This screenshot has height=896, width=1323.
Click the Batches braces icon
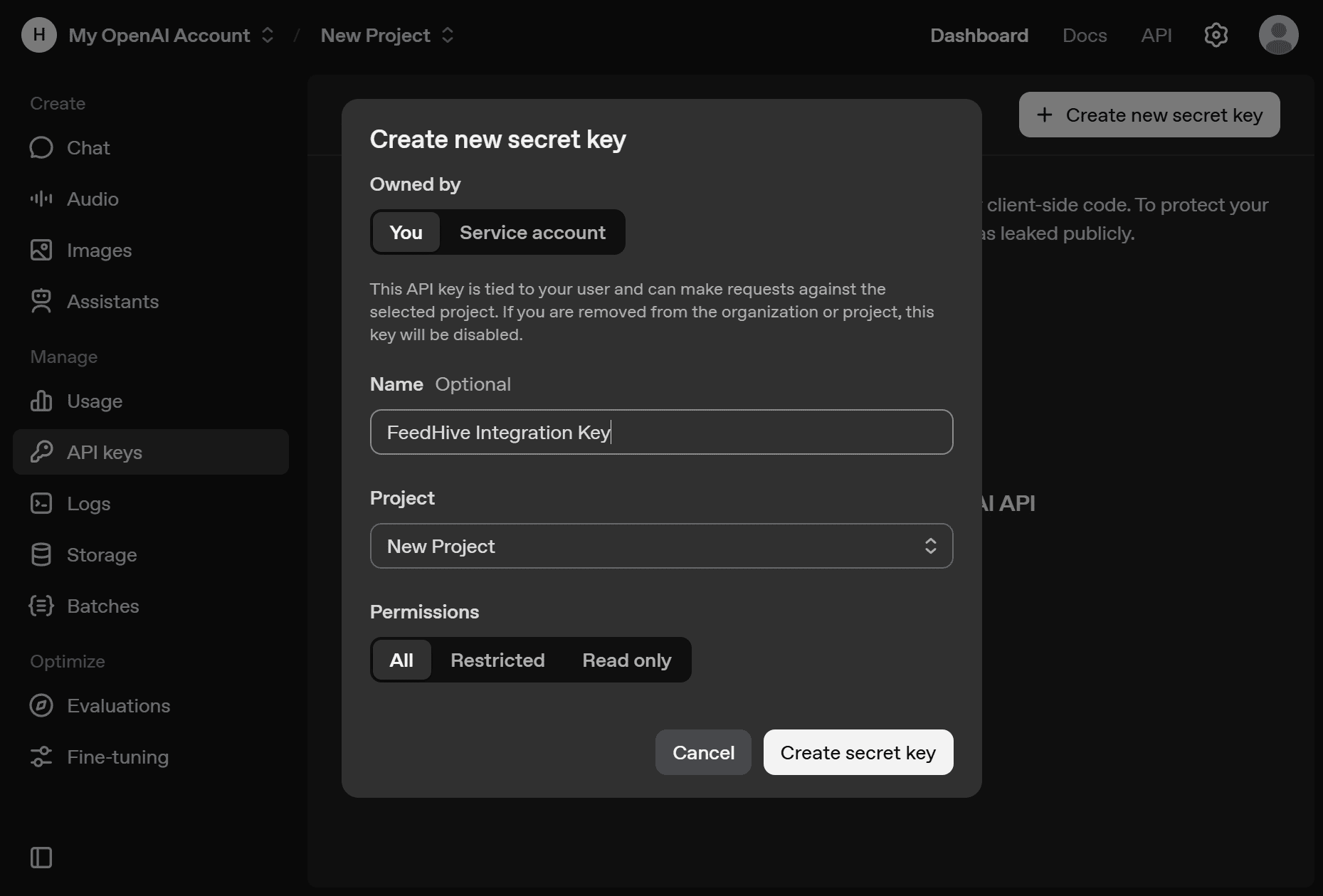click(41, 606)
